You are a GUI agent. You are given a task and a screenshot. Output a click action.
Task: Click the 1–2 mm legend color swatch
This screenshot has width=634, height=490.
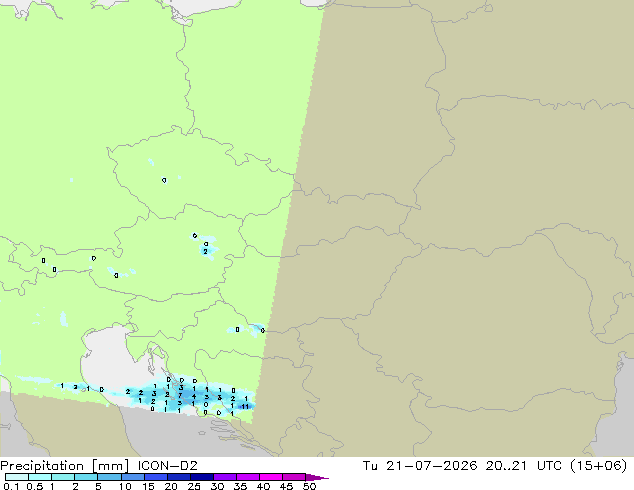coord(63,477)
